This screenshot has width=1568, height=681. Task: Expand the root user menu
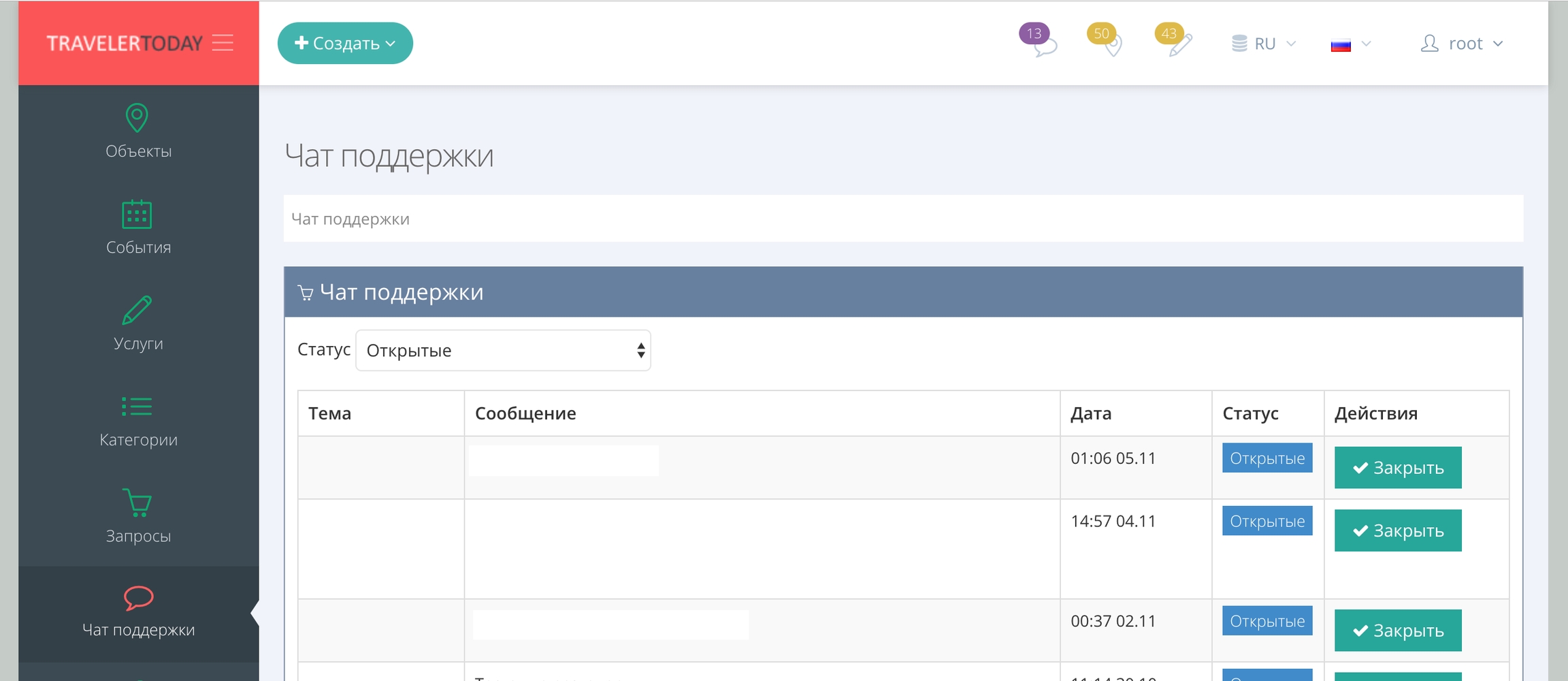point(1461,44)
